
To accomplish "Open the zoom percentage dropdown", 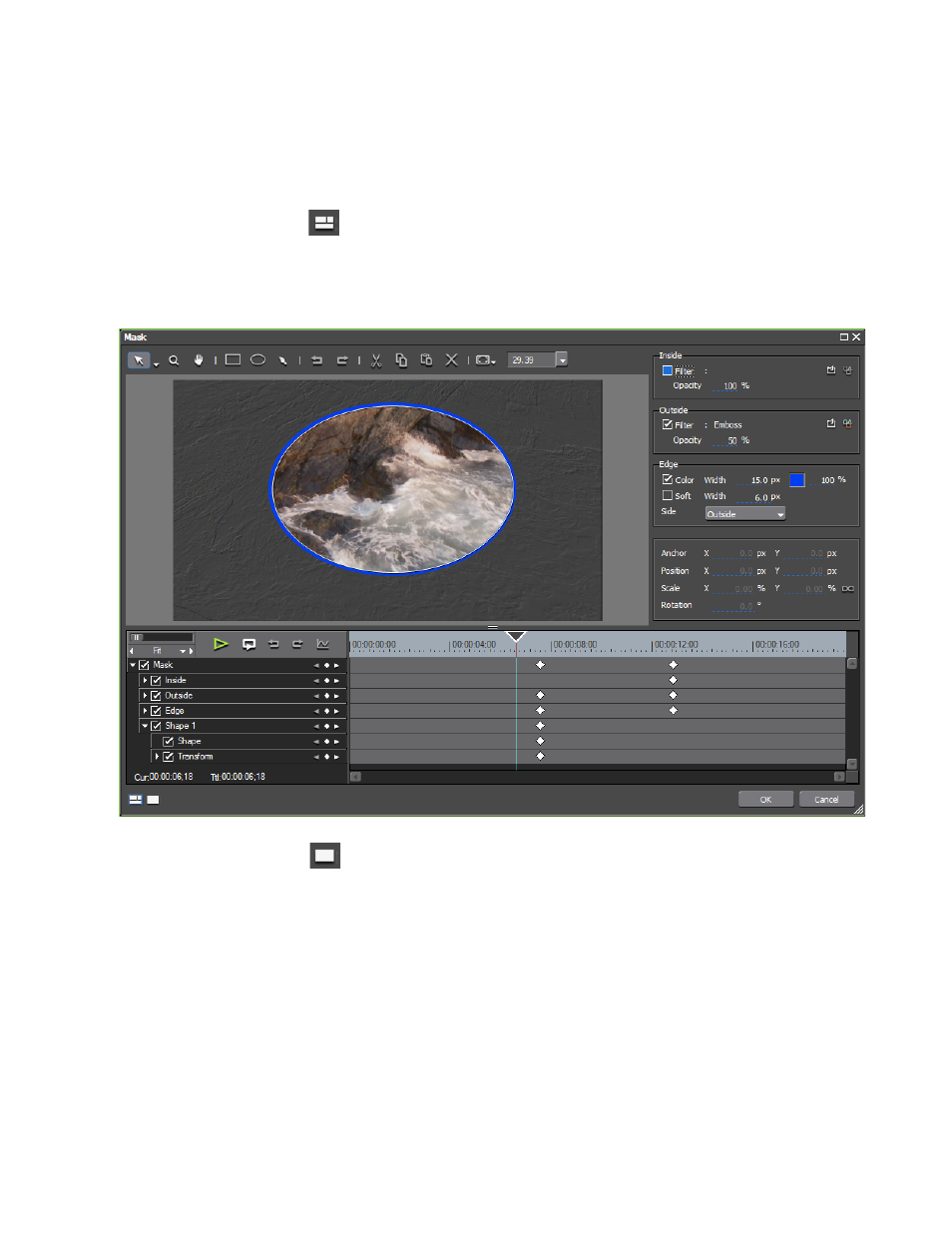I will click(562, 359).
